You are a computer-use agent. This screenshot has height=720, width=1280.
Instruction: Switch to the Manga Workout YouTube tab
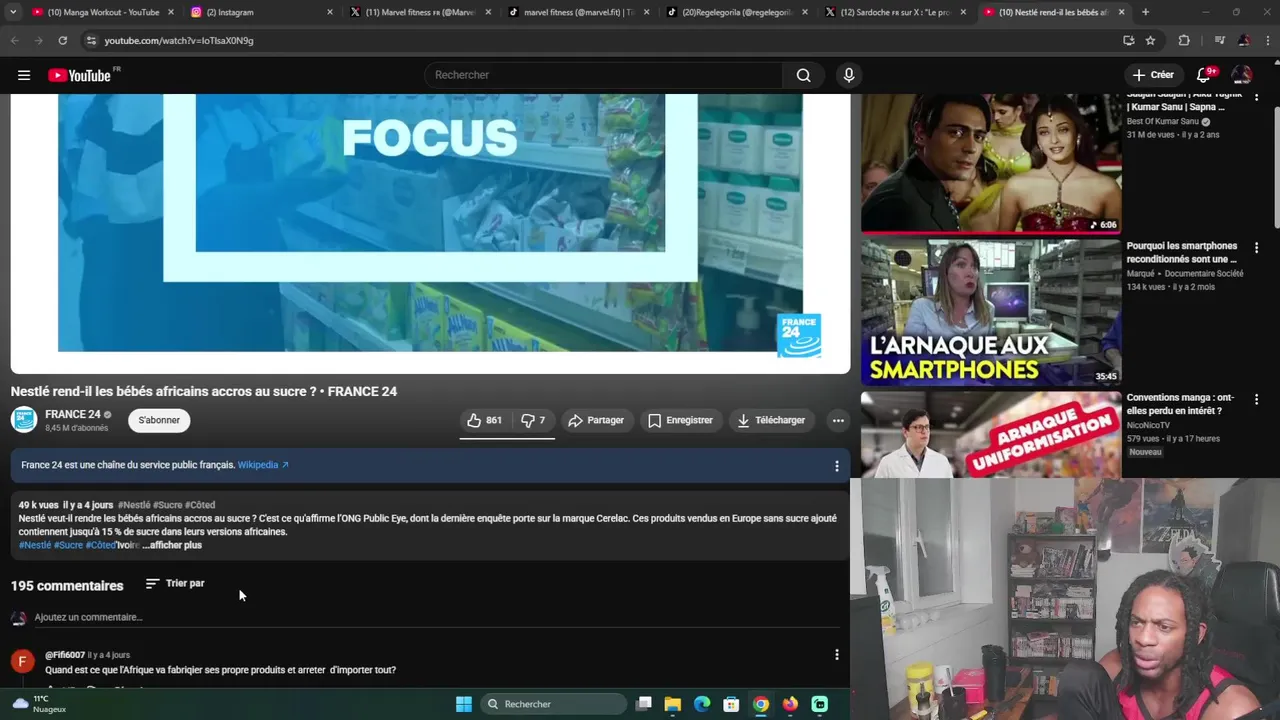click(103, 12)
